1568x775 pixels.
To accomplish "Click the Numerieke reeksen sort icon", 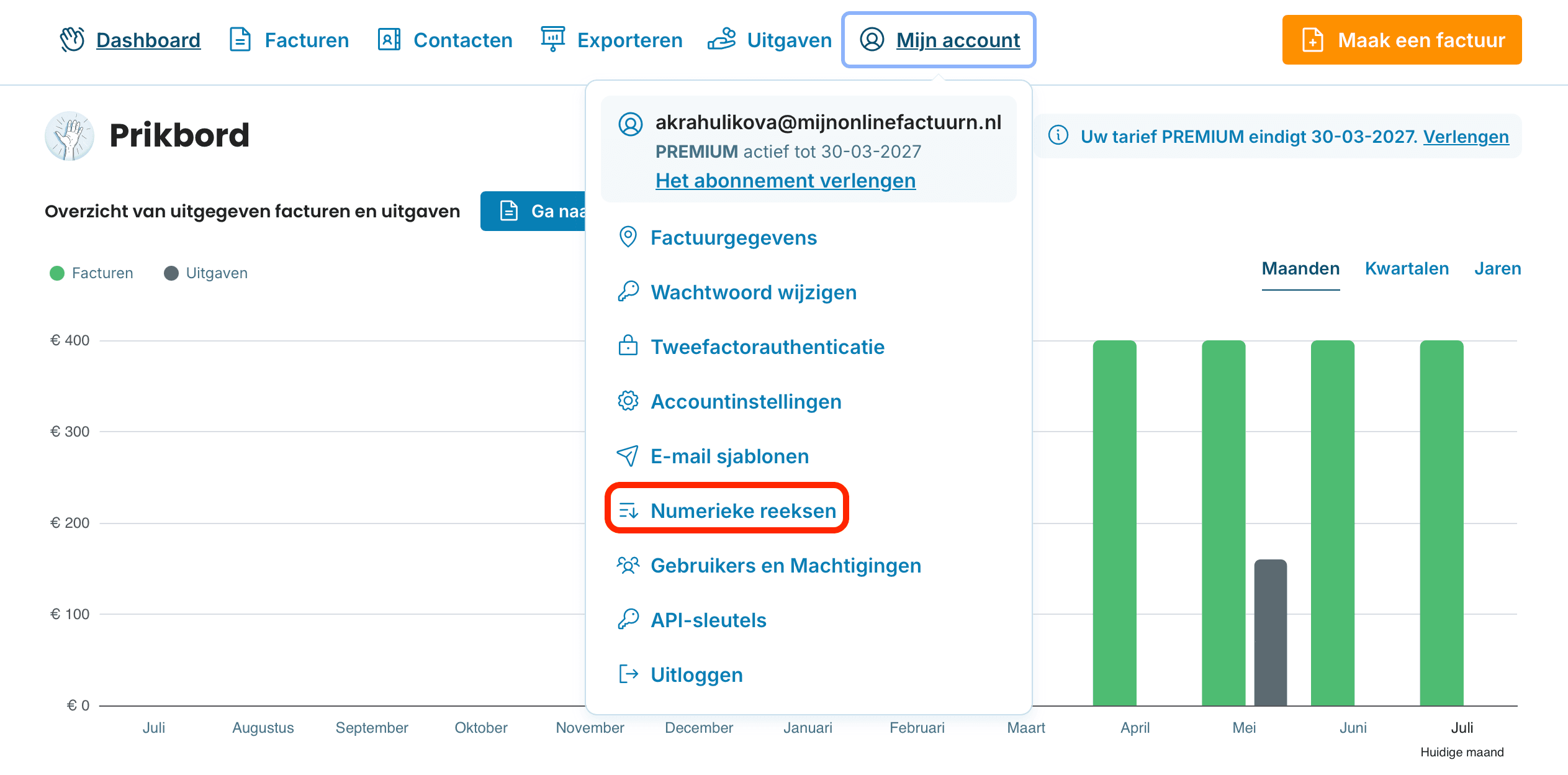I will (x=629, y=510).
